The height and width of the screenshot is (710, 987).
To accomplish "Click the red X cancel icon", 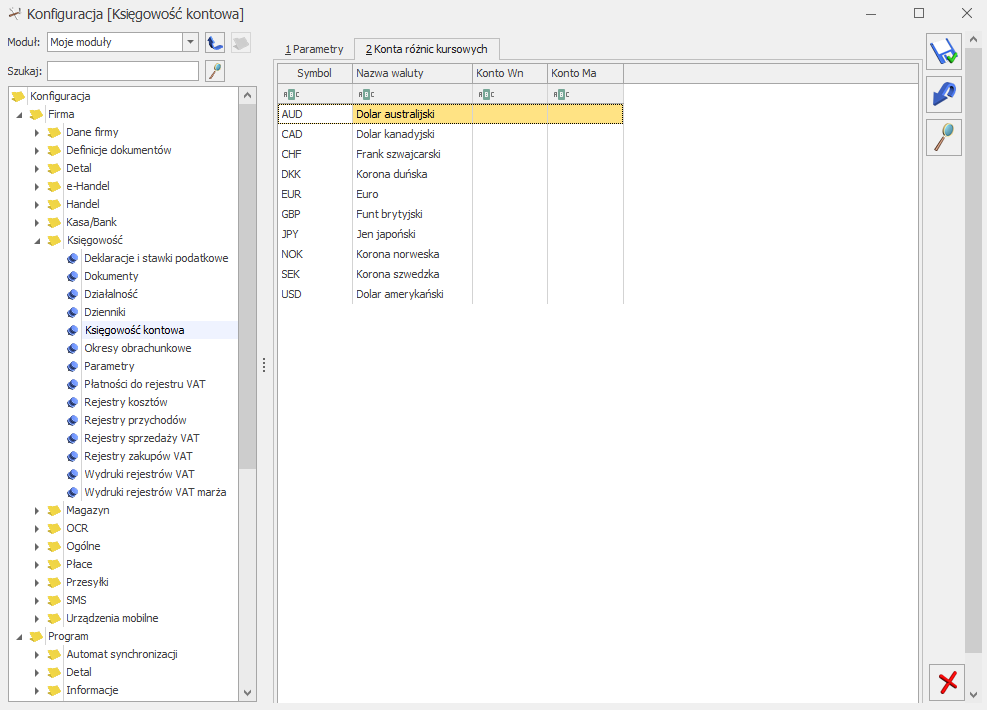I will [947, 682].
